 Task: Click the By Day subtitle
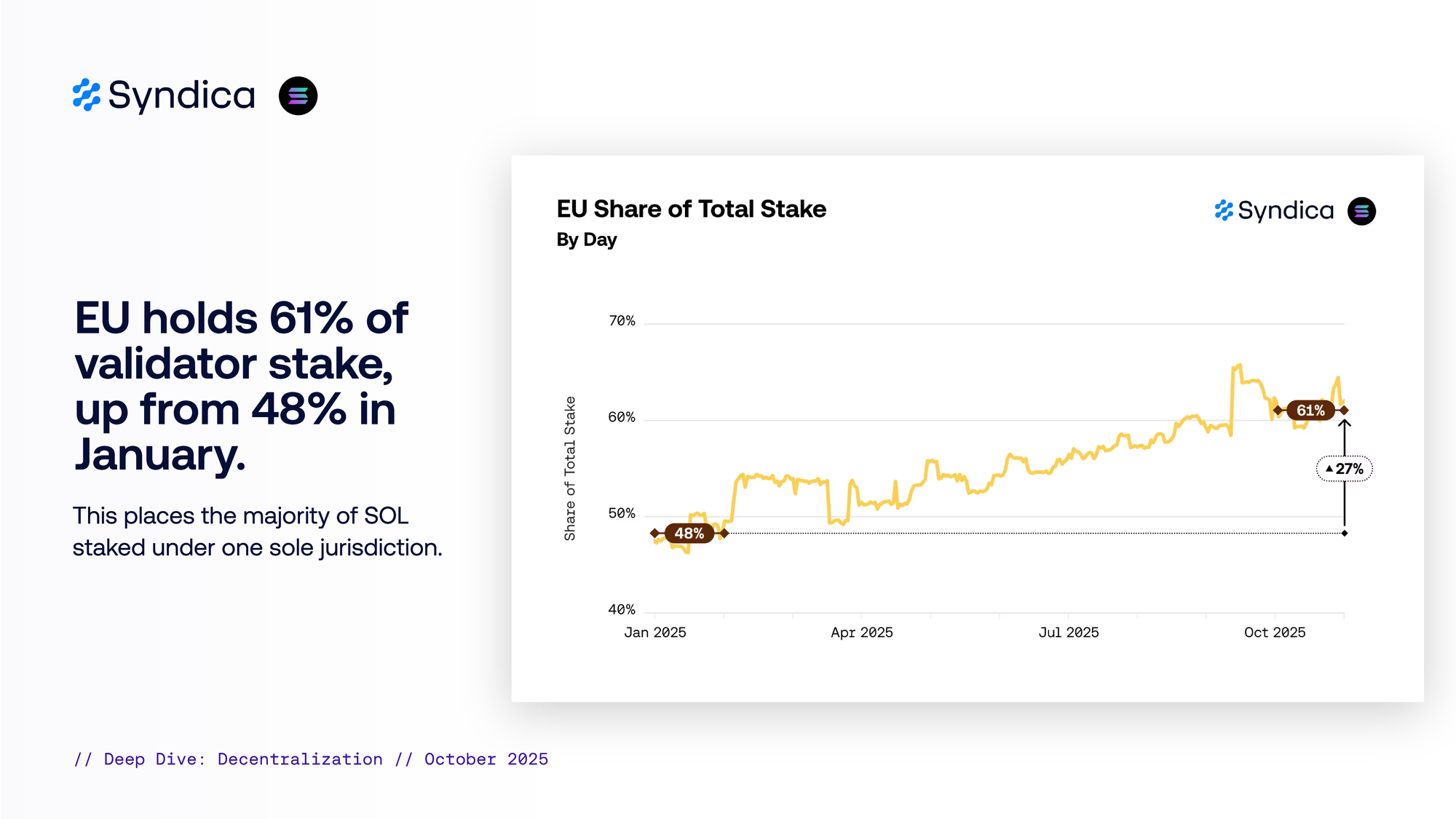(x=586, y=240)
